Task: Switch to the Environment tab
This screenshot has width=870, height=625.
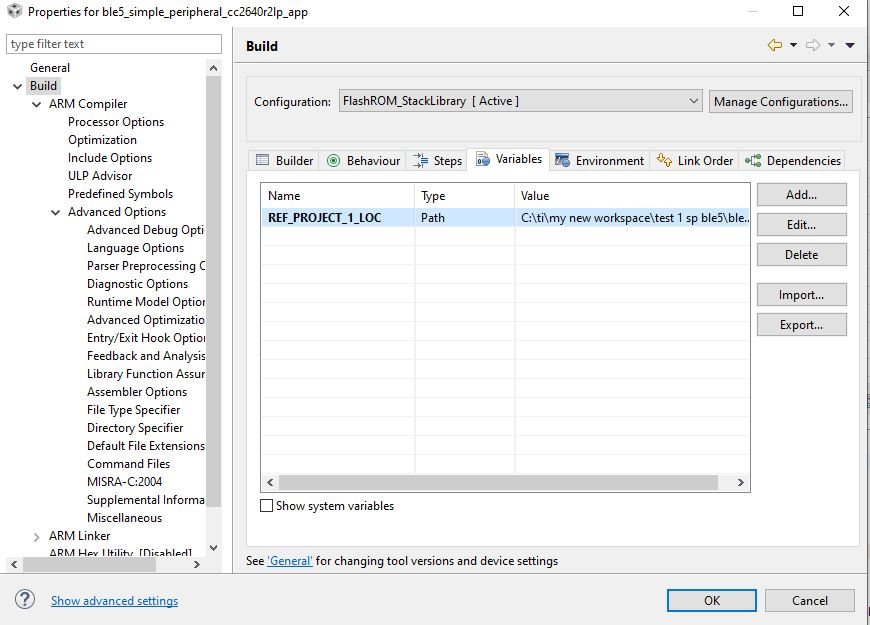Action: point(599,160)
